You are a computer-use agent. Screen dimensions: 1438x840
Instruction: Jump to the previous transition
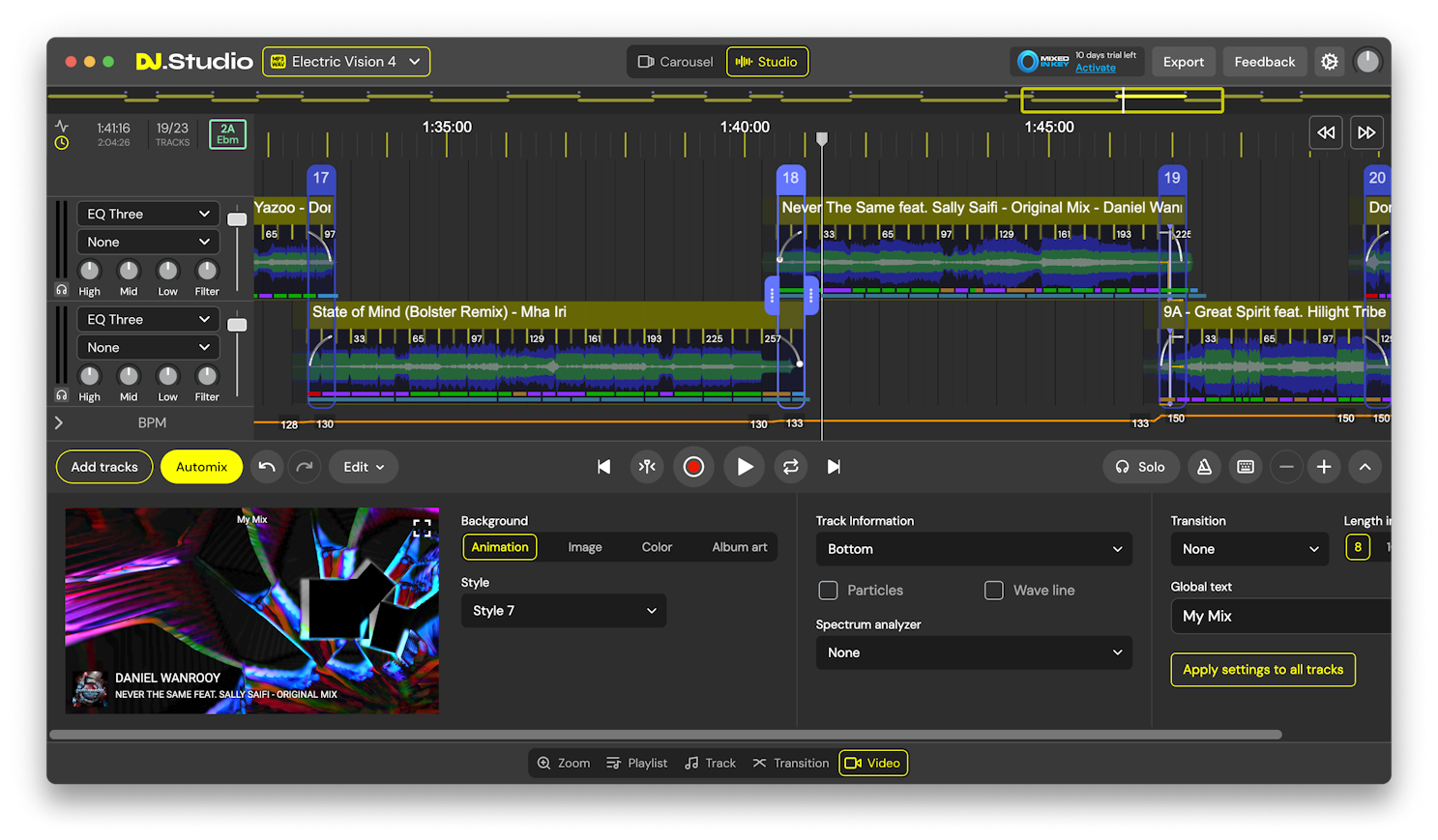(x=603, y=467)
